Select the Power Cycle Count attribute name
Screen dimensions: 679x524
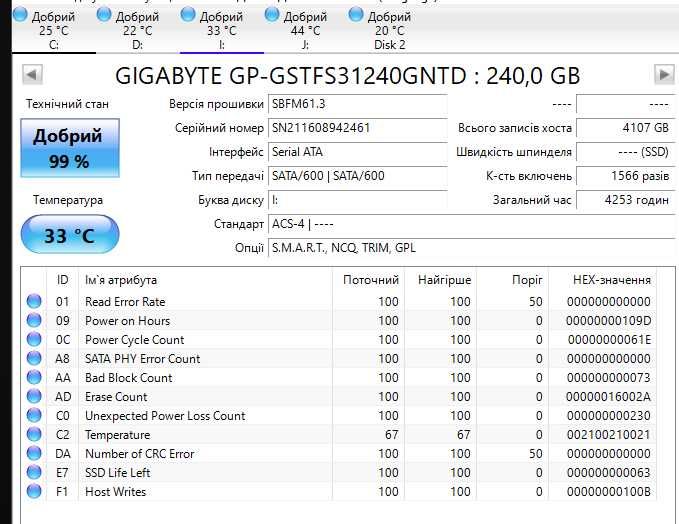(135, 340)
